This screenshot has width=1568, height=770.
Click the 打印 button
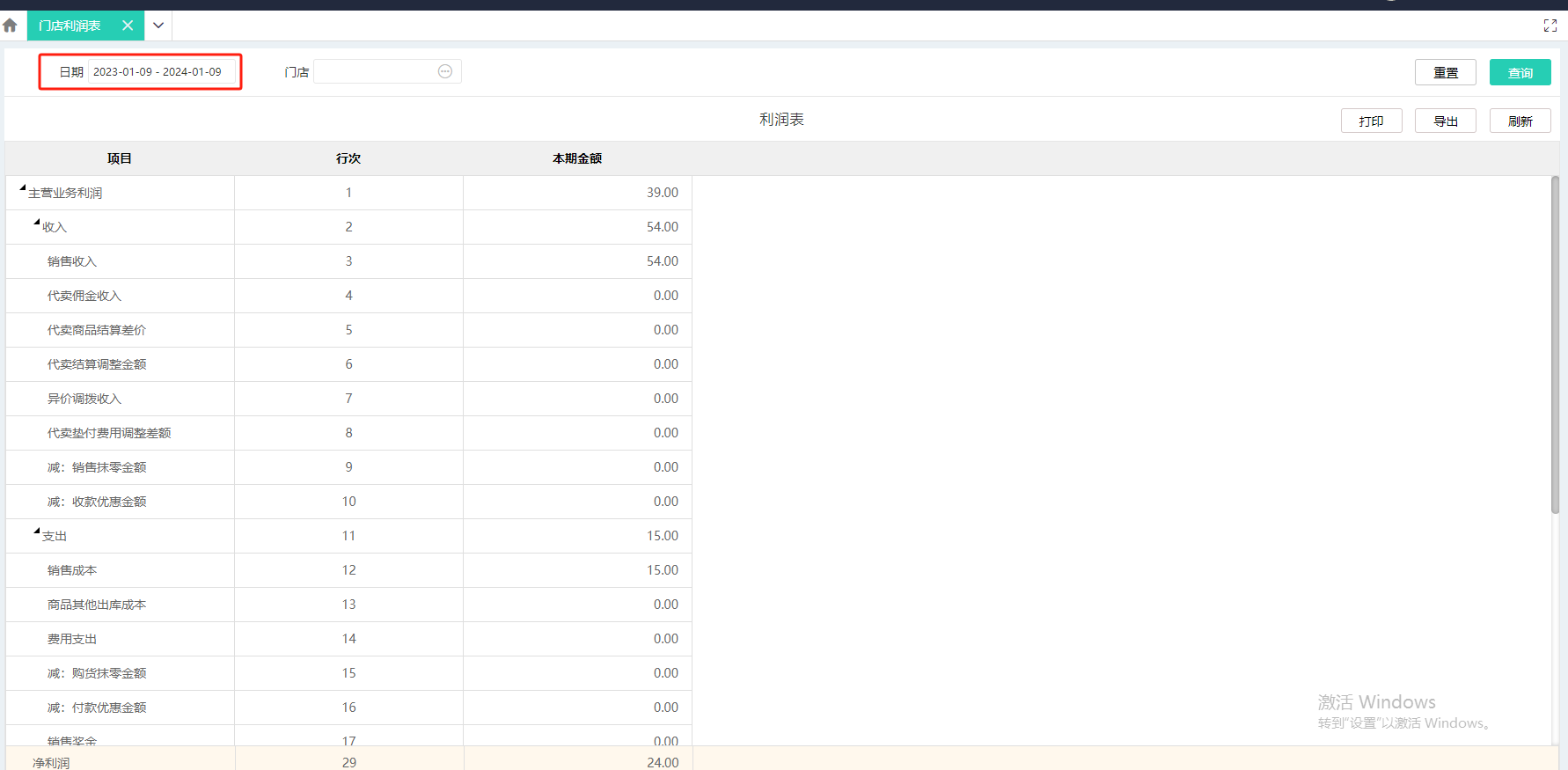tap(1371, 121)
